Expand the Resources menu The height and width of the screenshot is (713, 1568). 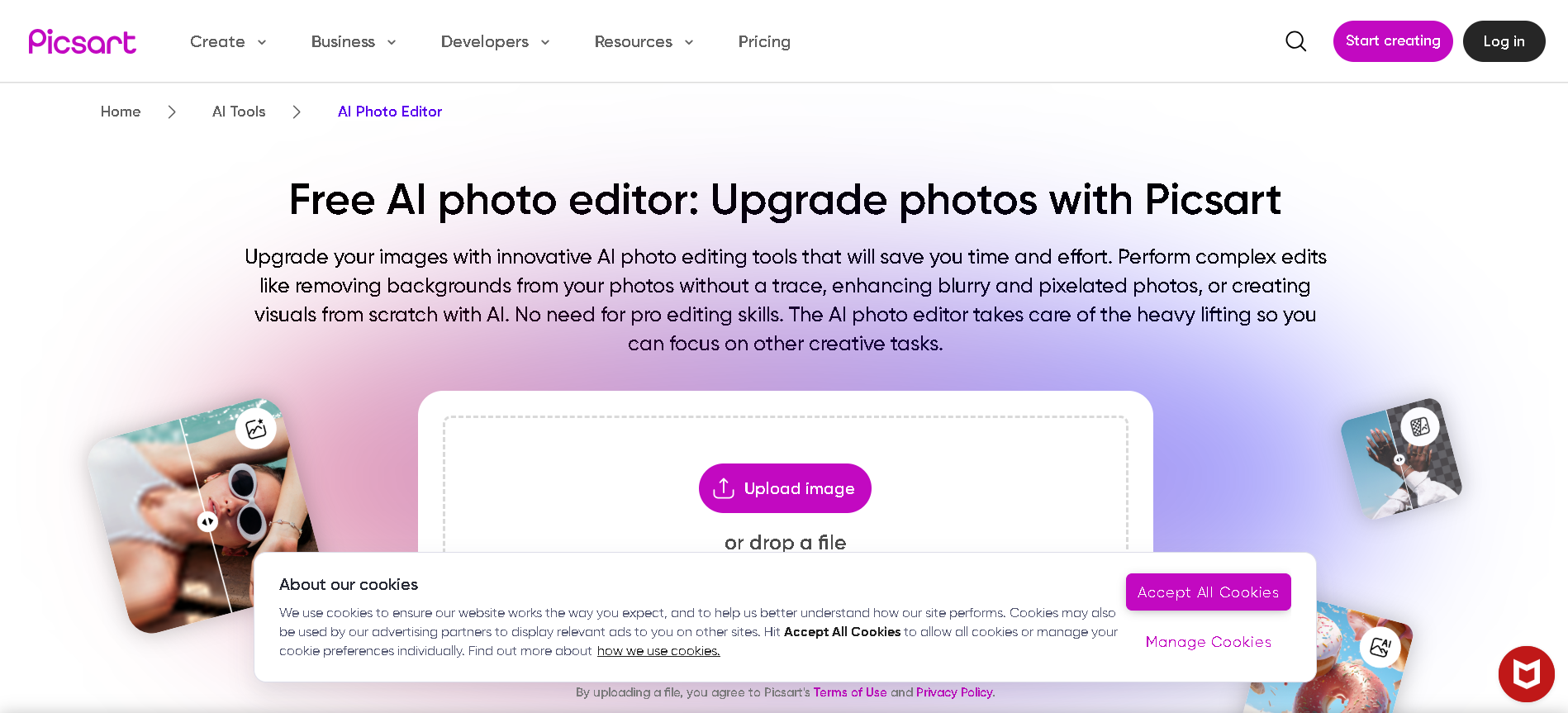click(644, 41)
